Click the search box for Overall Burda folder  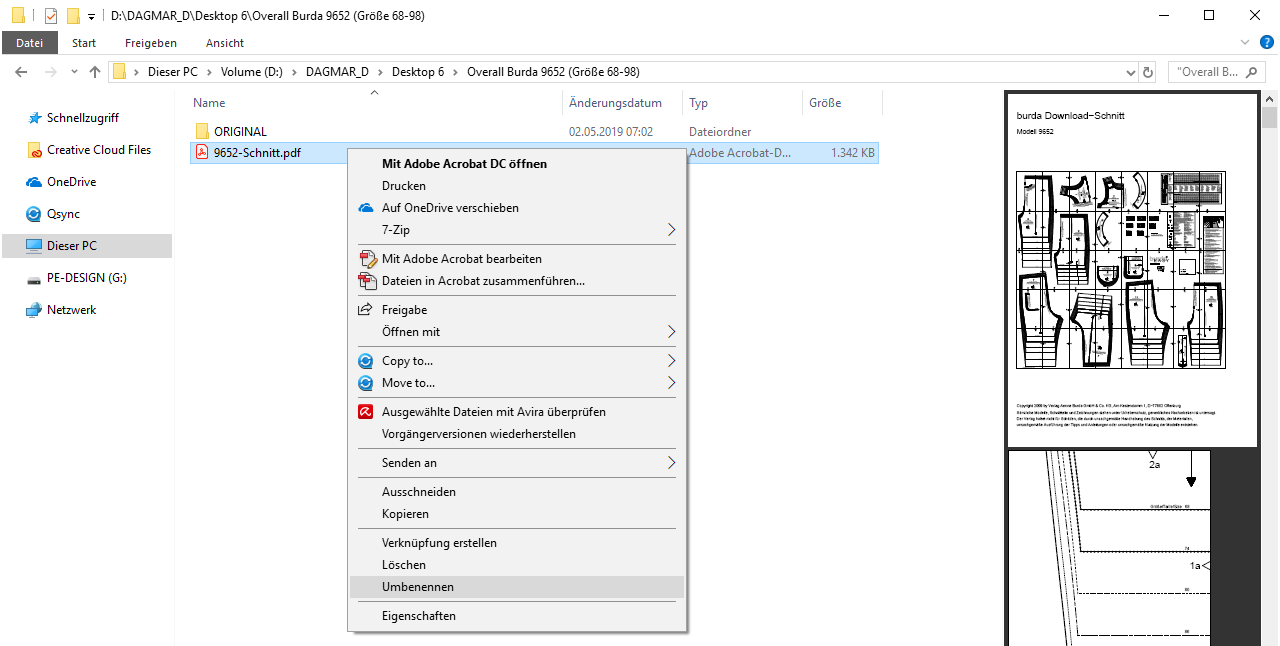point(1215,72)
